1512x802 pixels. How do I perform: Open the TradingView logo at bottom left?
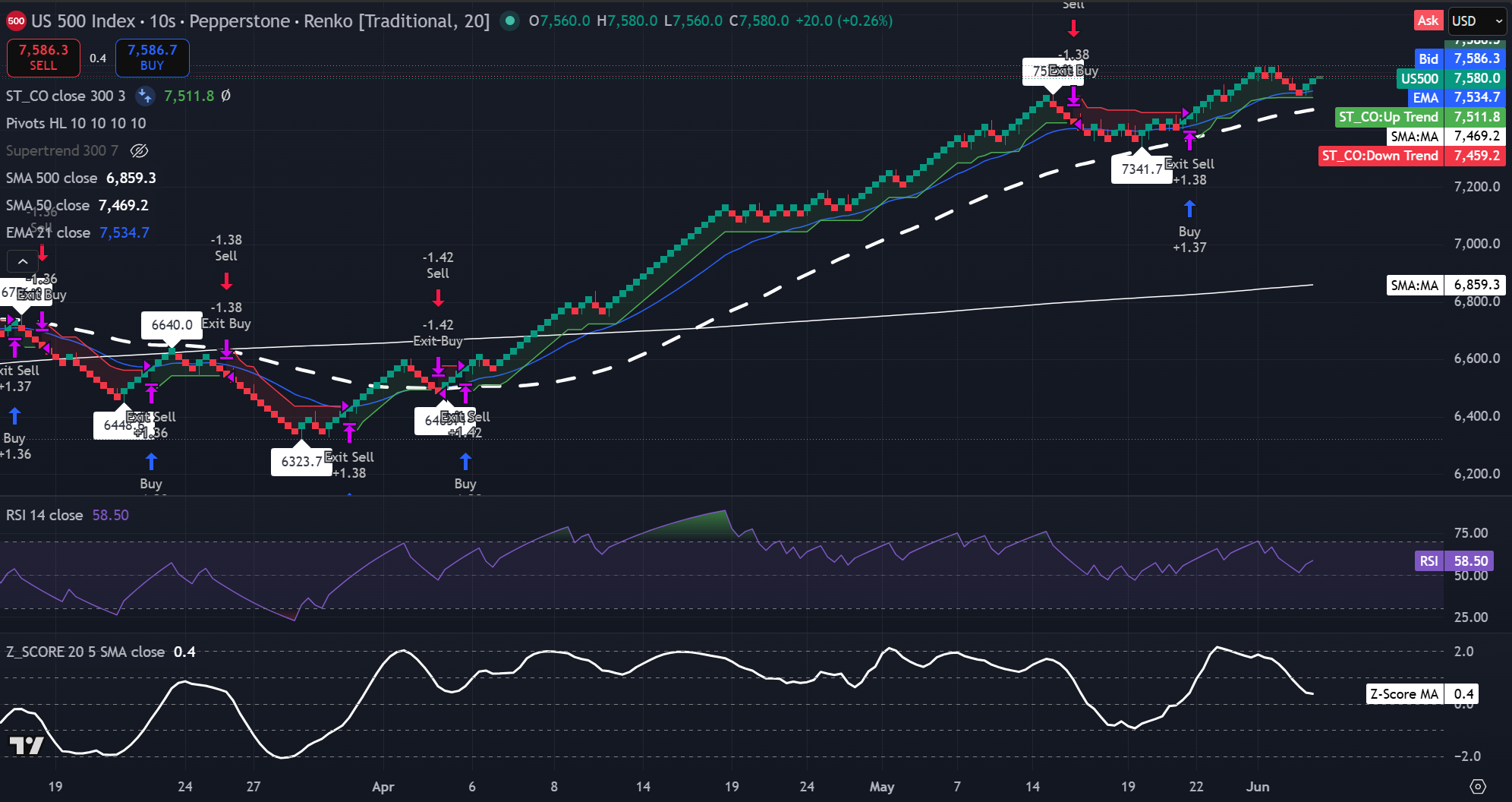click(27, 745)
